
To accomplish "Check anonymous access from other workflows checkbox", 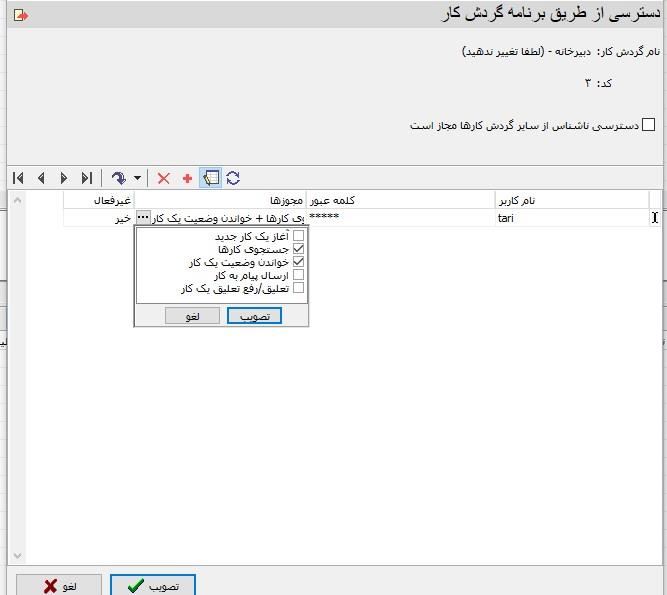I will tap(648, 125).
